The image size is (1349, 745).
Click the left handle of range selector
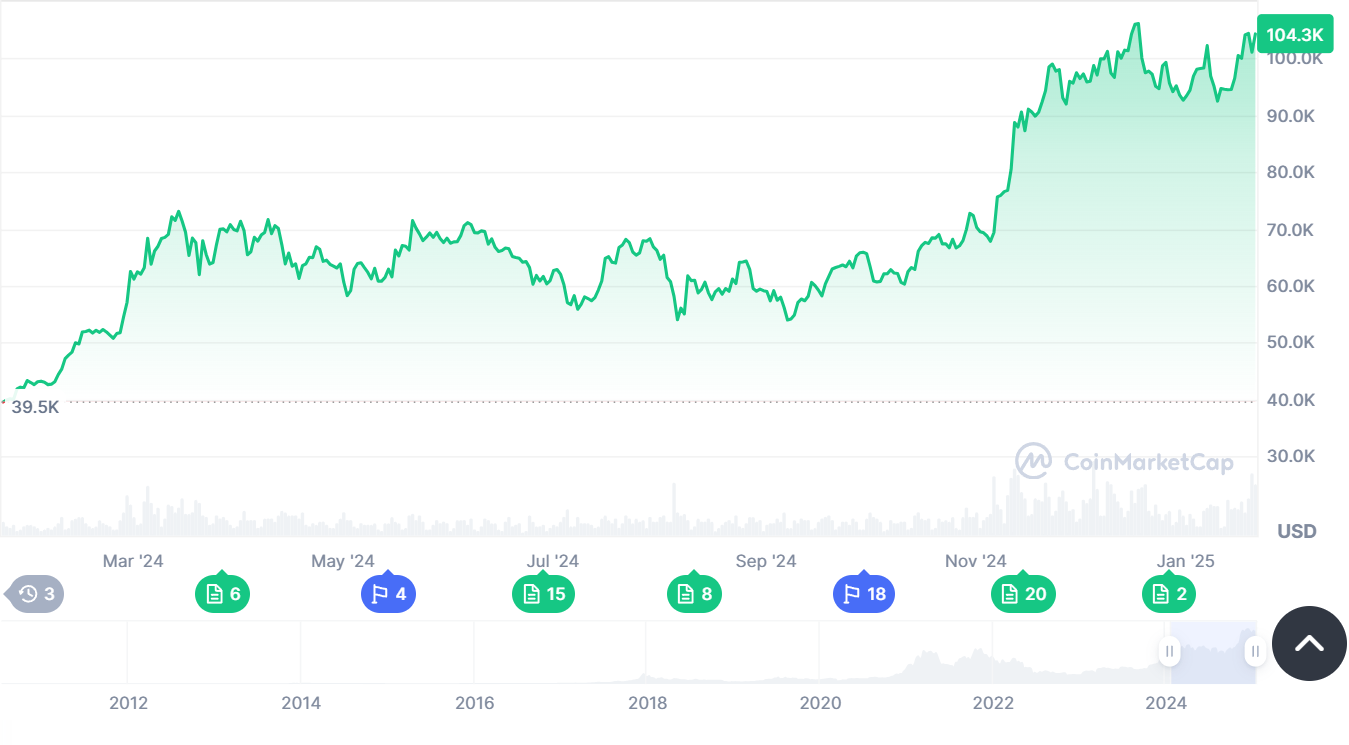tap(1169, 652)
